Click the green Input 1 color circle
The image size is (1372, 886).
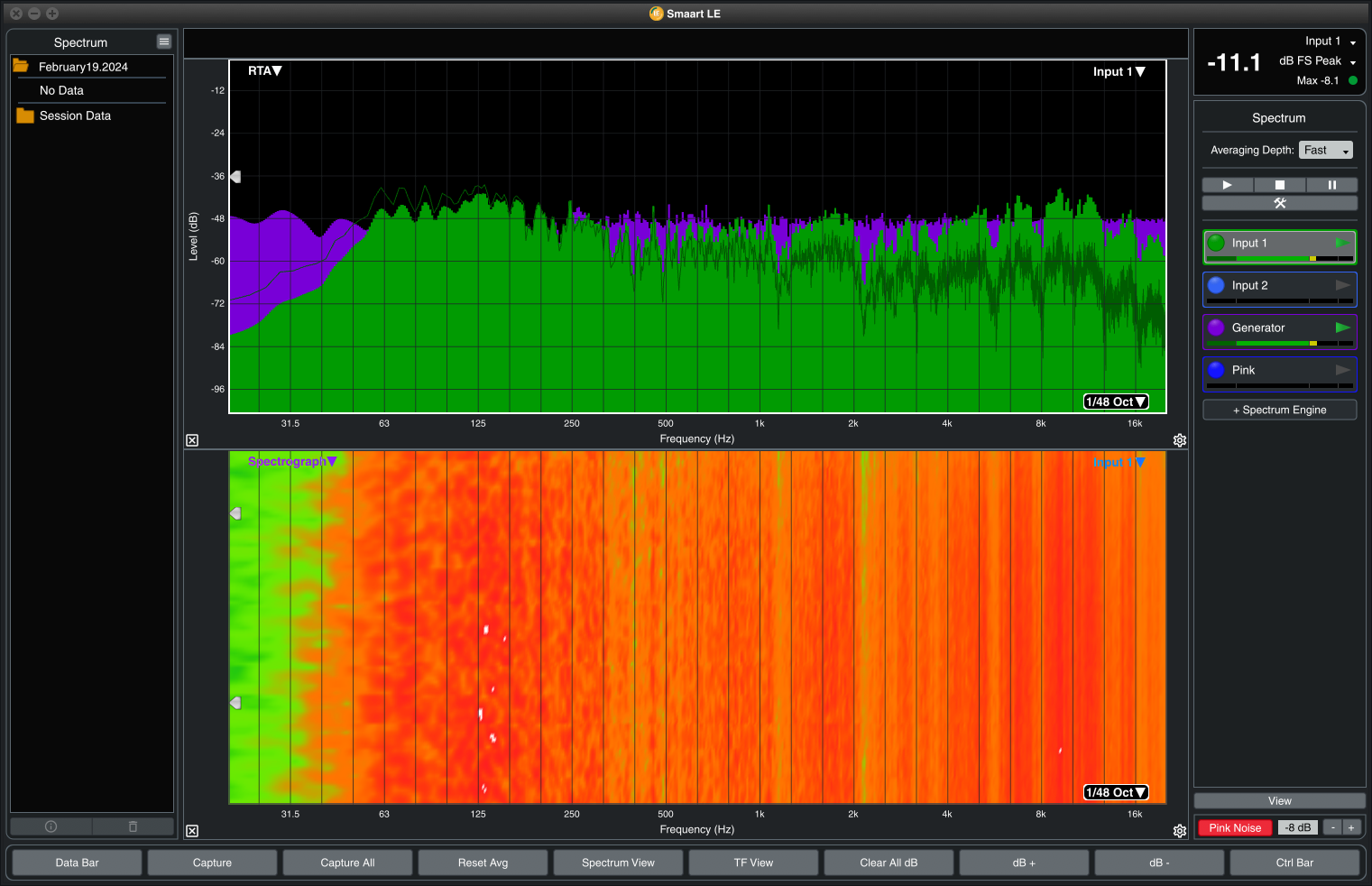tap(1216, 243)
